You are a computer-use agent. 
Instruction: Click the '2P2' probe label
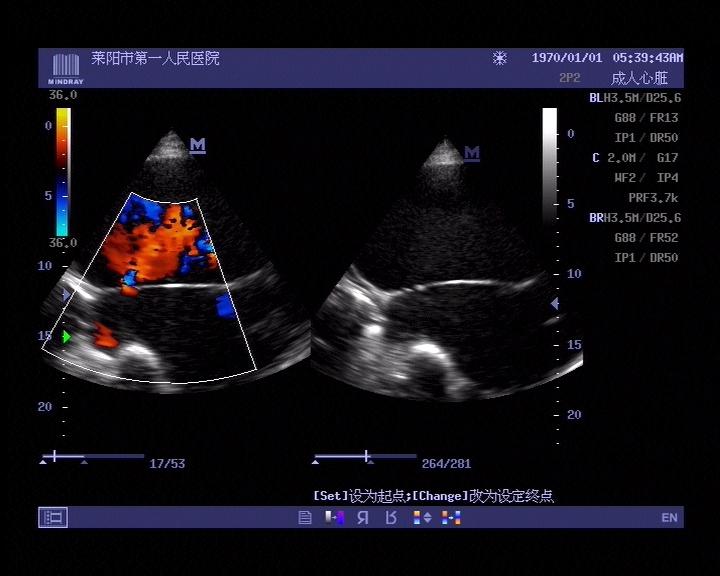569,78
